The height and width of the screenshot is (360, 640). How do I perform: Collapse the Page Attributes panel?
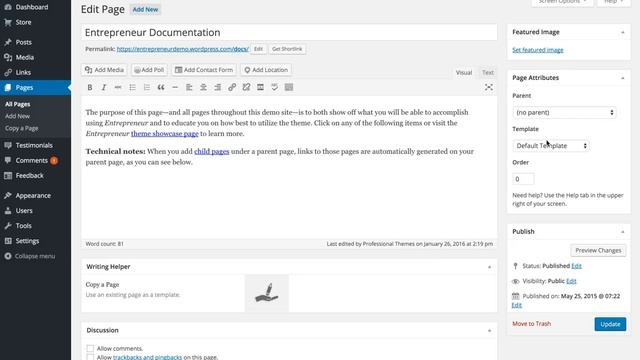pyautogui.click(x=622, y=78)
